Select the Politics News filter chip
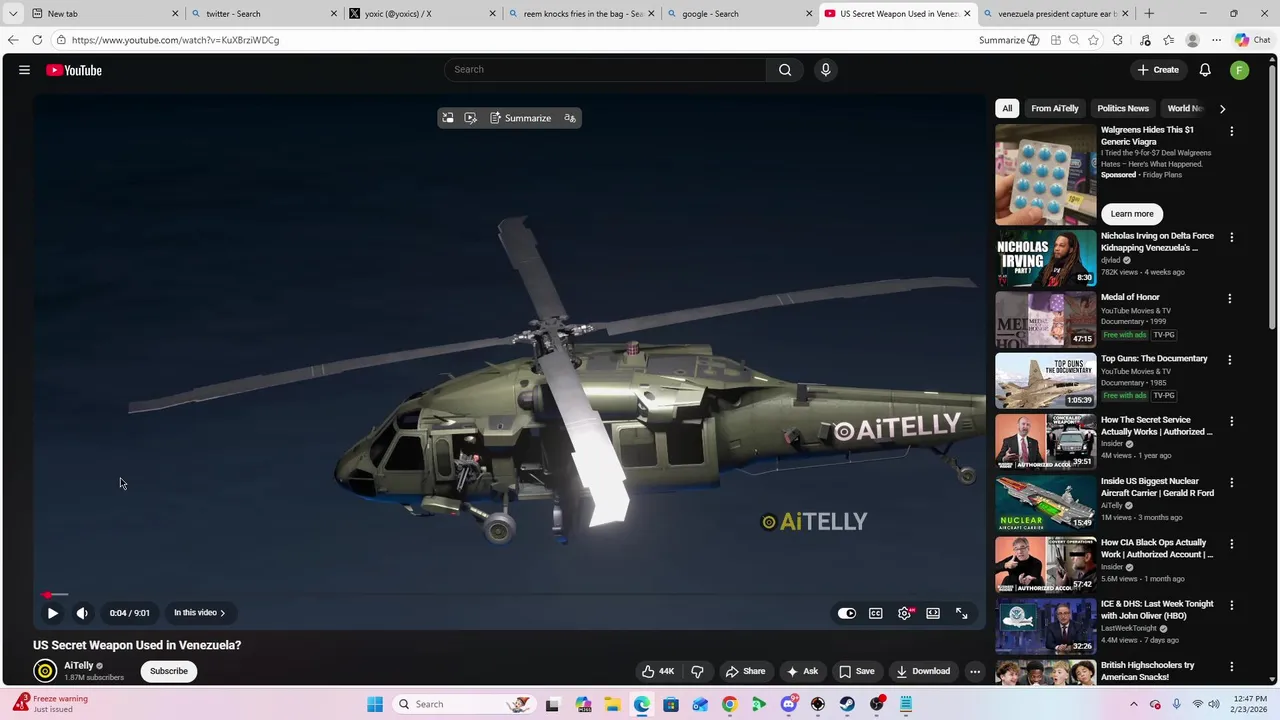The image size is (1280, 720). (x=1123, y=108)
